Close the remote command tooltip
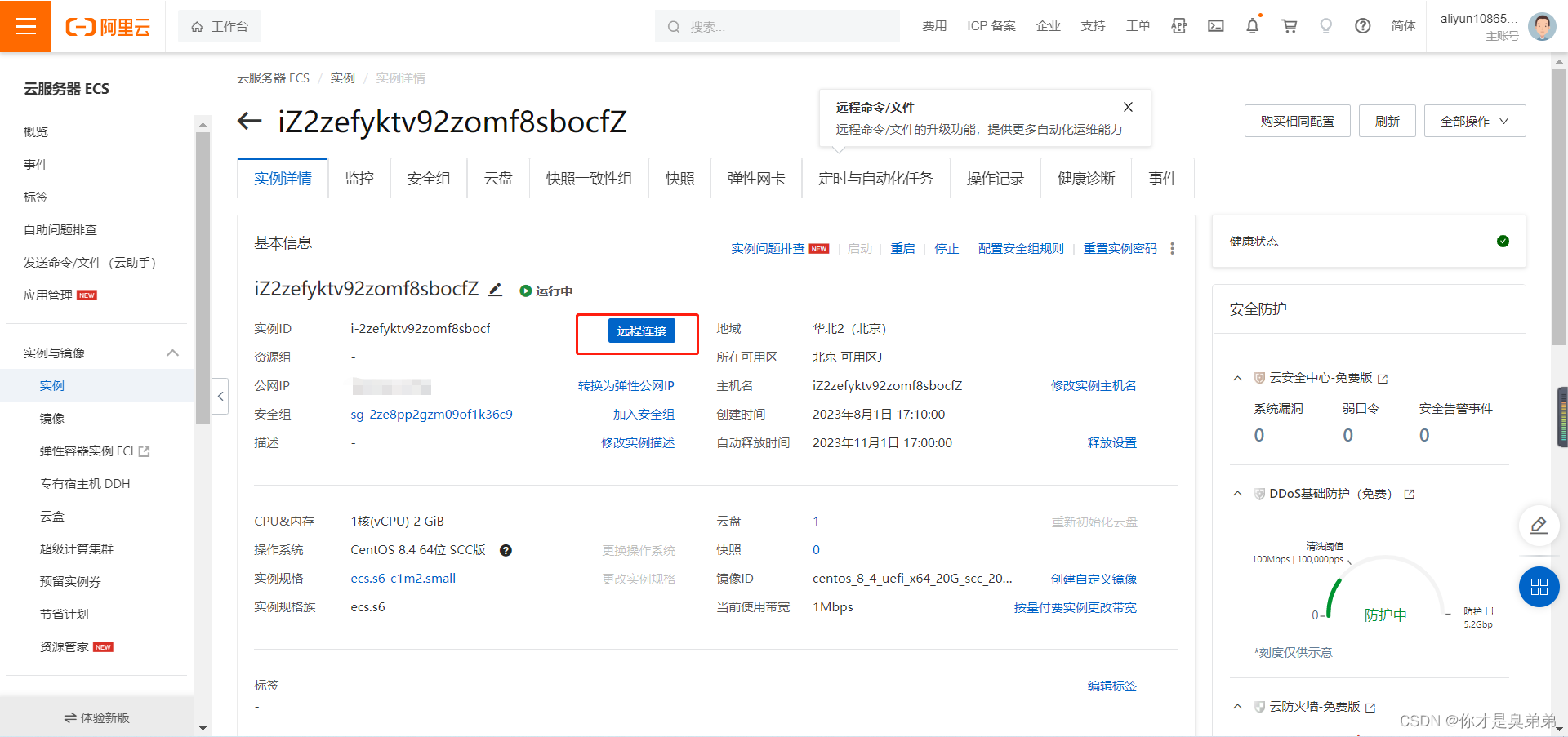The width and height of the screenshot is (1568, 737). (x=1128, y=107)
